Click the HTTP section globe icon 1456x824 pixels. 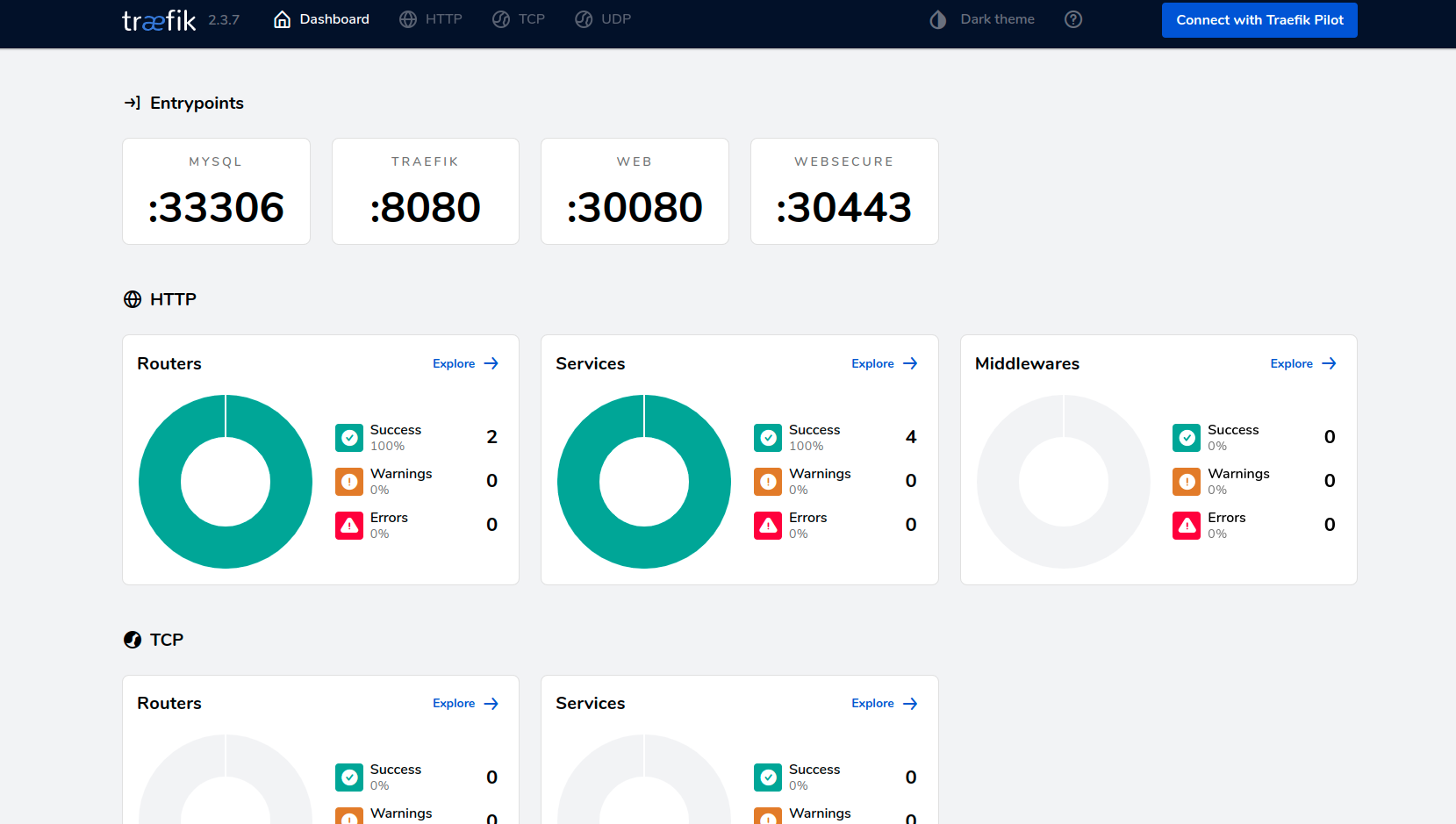tap(133, 299)
